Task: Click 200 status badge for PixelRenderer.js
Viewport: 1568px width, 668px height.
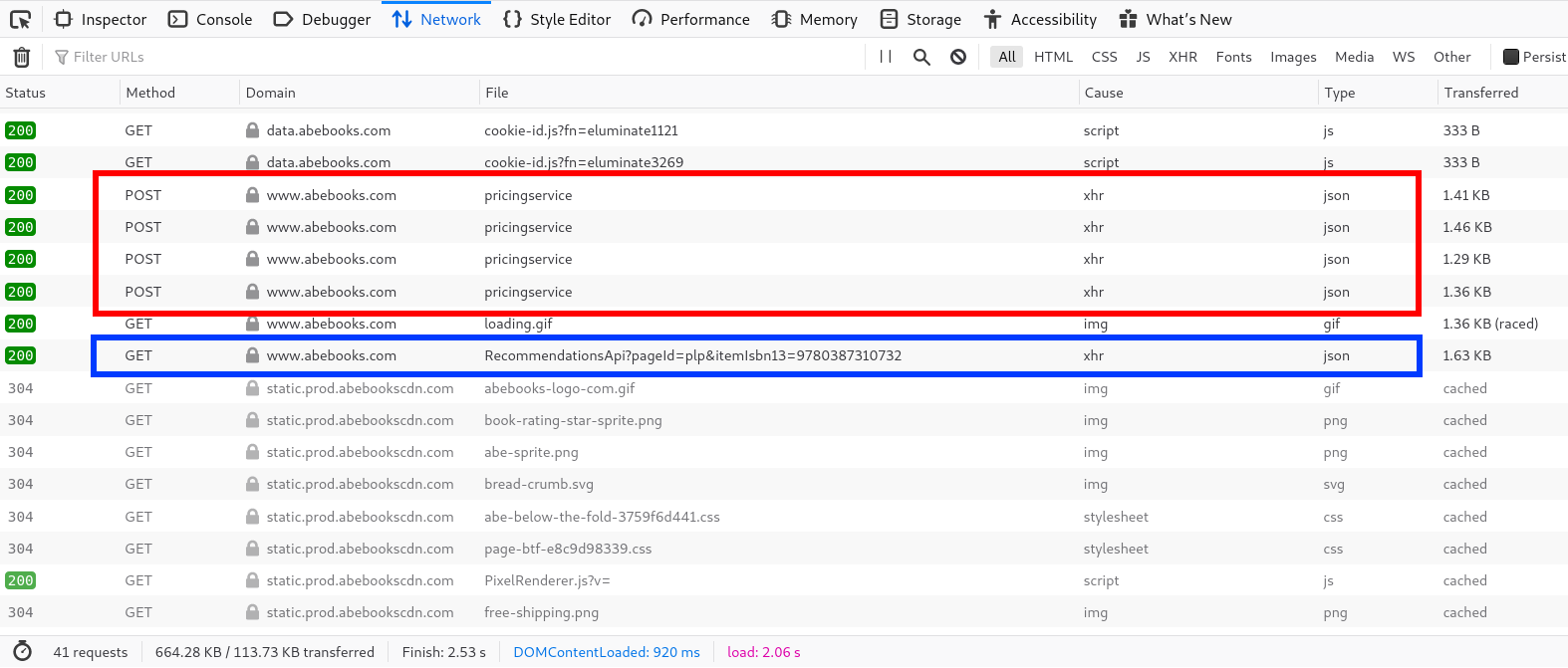Action: 20,580
